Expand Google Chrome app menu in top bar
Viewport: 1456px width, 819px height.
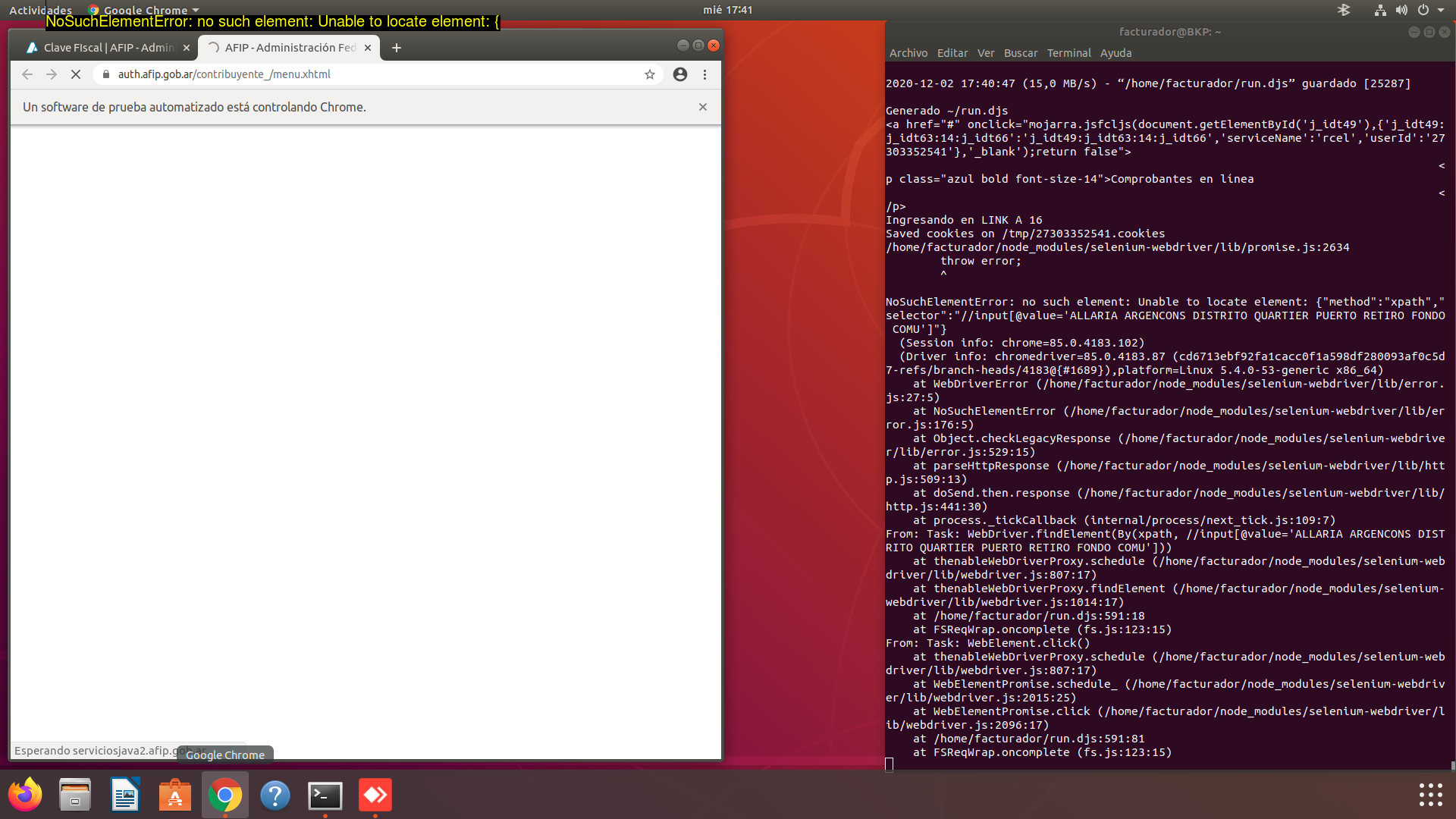(x=144, y=10)
